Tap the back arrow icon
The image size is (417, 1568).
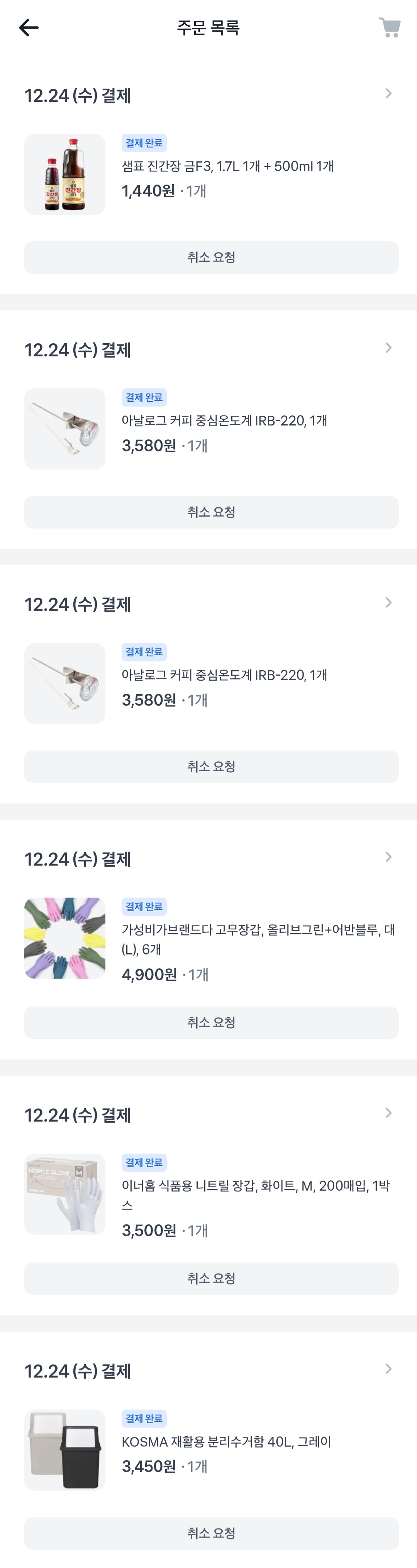click(x=29, y=27)
